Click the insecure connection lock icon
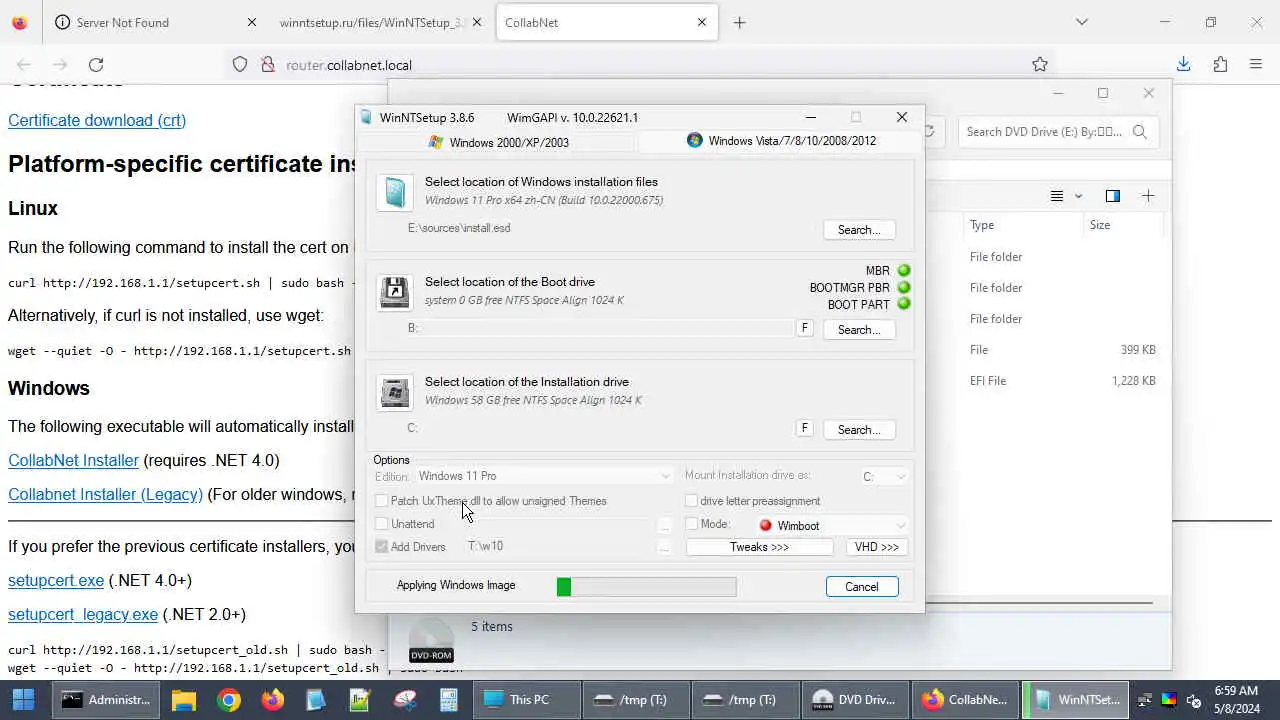This screenshot has width=1280, height=720. click(267, 65)
